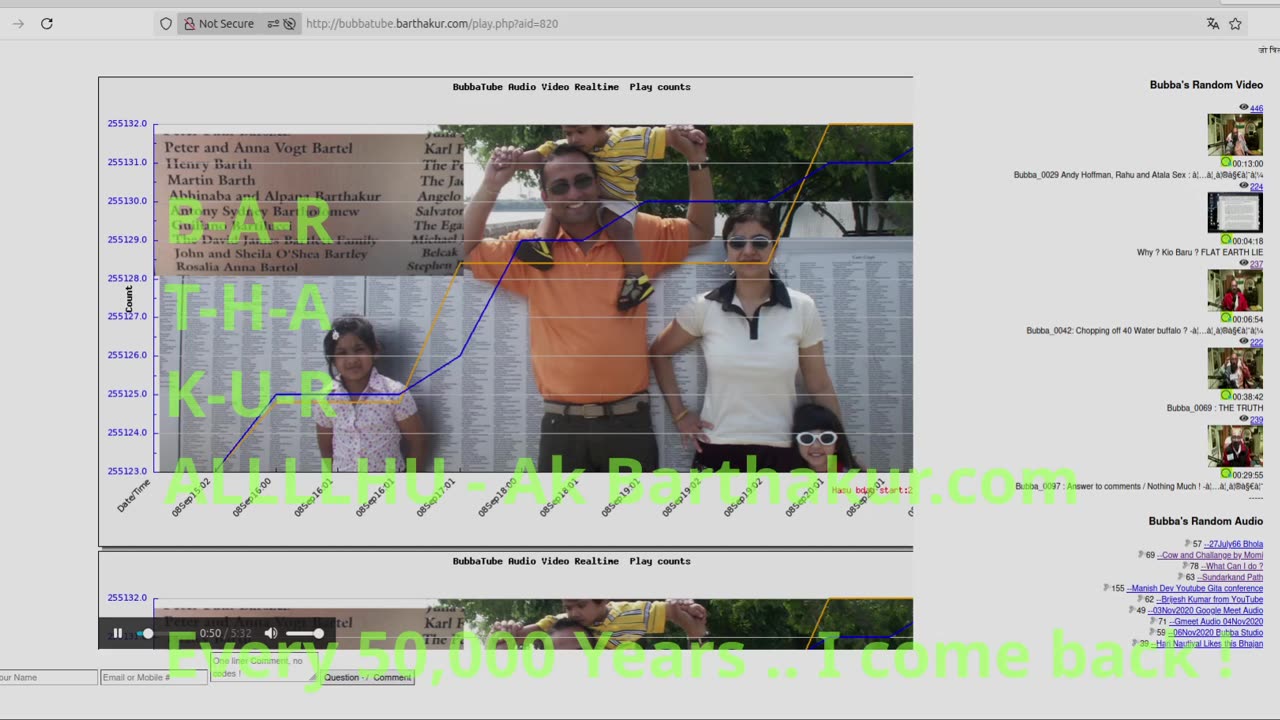Open view count link 239

tap(1256, 420)
